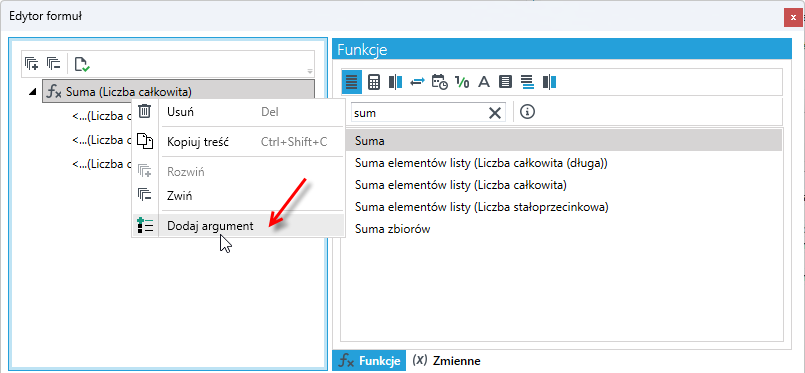
Task: Click the trash icon next to Usuń
Action: tap(145, 111)
